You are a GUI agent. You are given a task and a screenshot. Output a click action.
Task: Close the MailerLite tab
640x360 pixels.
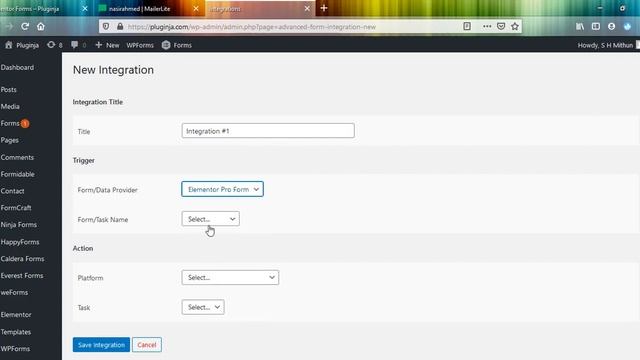point(196,8)
